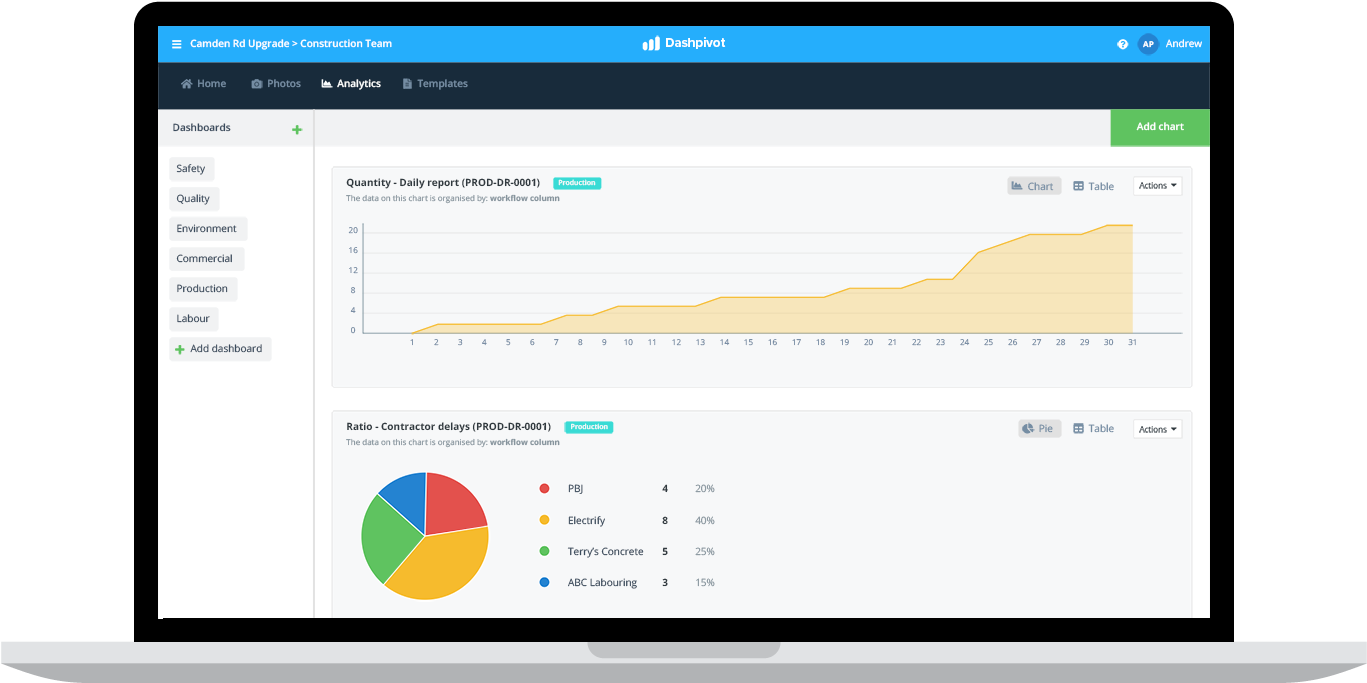Select the Production dashboard

(202, 289)
